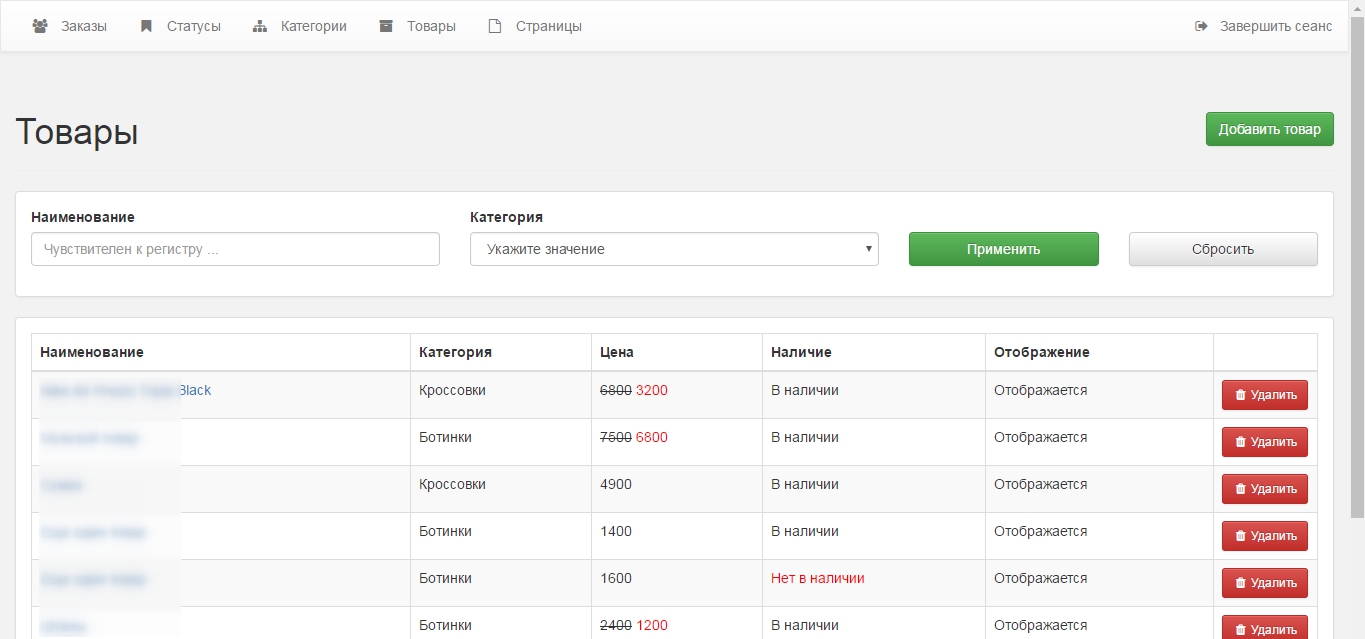Viewport: 1365px width, 639px height.
Task: Click the sign-out icon beside Завершить сеанс
Action: (x=1201, y=26)
